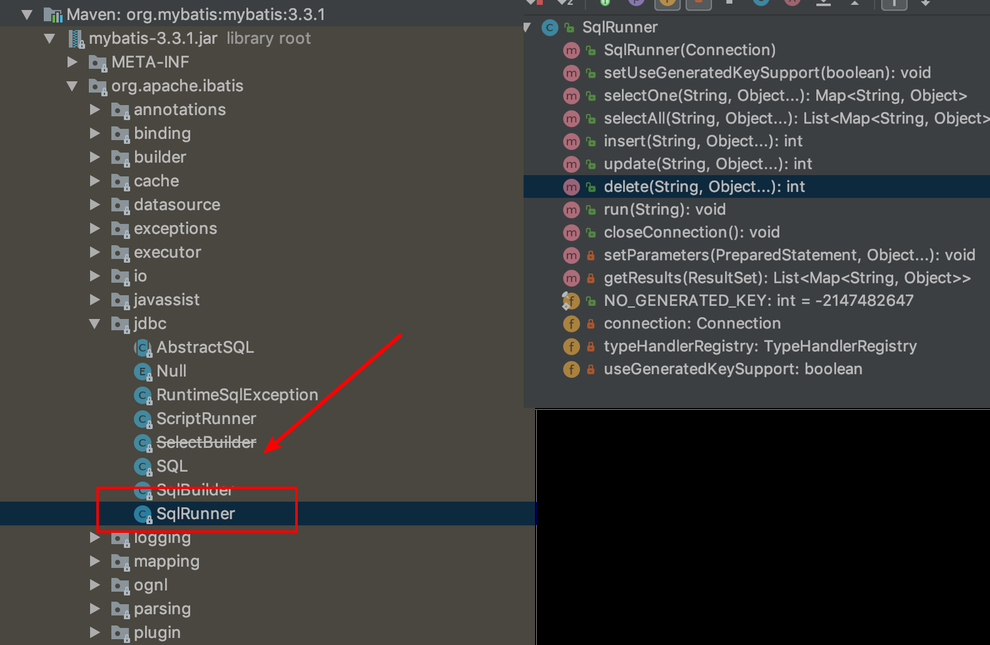The image size is (990, 645).
Task: Select the SqlBuilder class name
Action: click(x=194, y=490)
